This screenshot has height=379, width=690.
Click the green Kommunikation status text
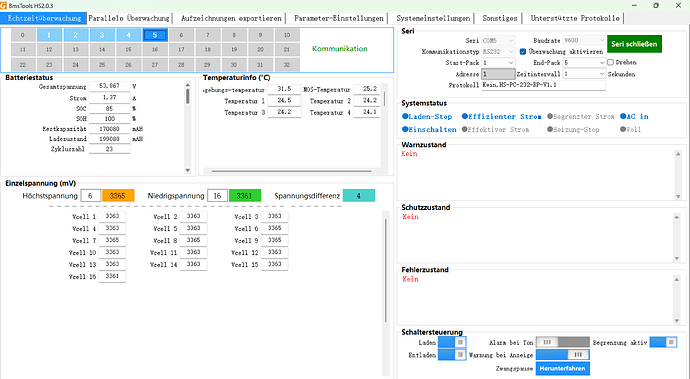click(340, 49)
